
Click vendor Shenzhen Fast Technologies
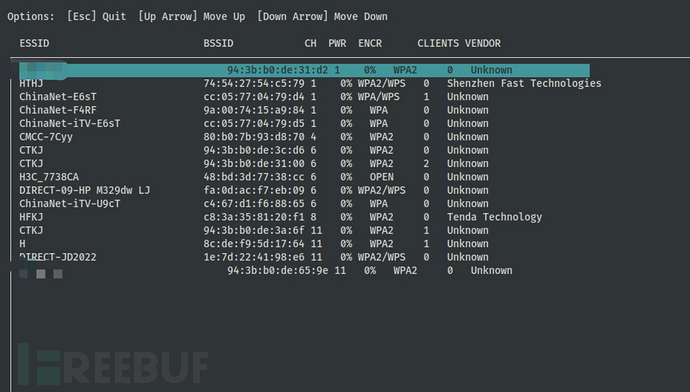click(524, 83)
